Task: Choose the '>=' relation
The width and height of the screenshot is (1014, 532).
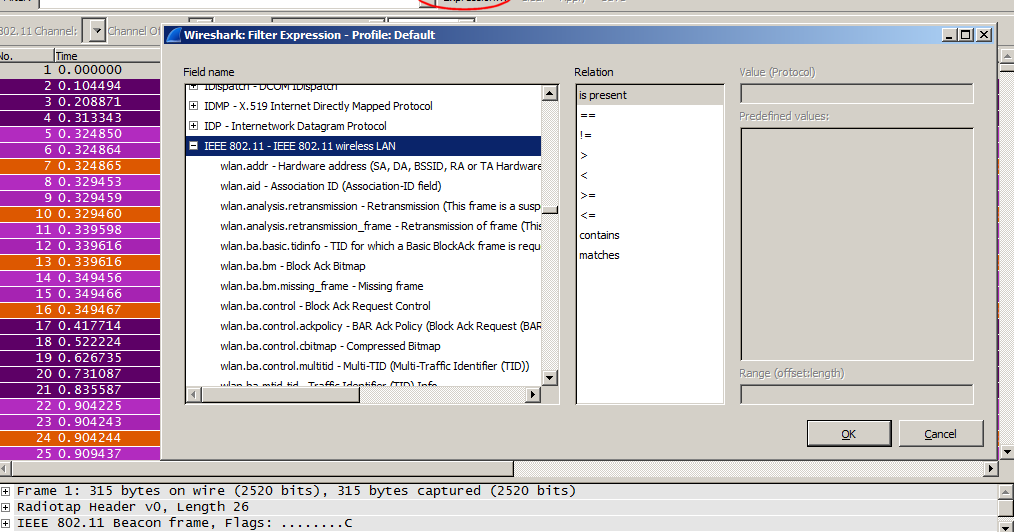Action: pyautogui.click(x=649, y=195)
